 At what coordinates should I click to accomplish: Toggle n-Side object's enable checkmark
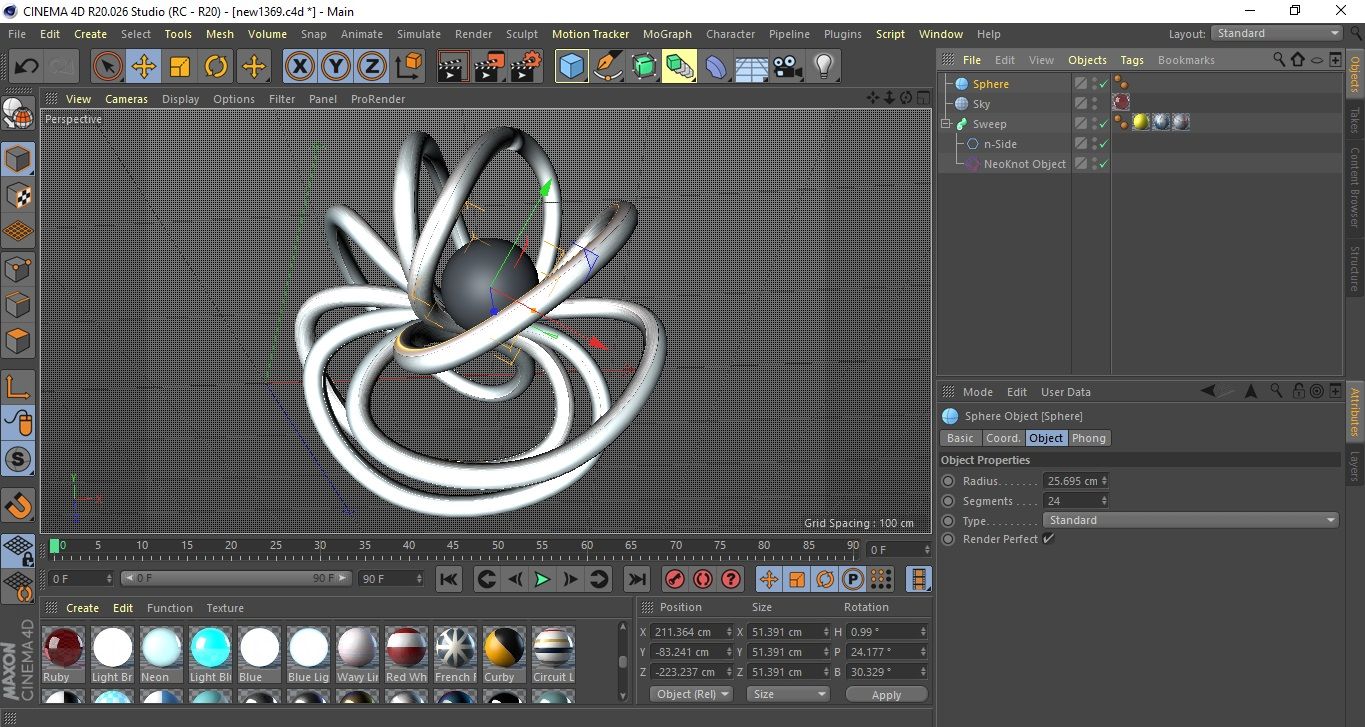click(1104, 144)
